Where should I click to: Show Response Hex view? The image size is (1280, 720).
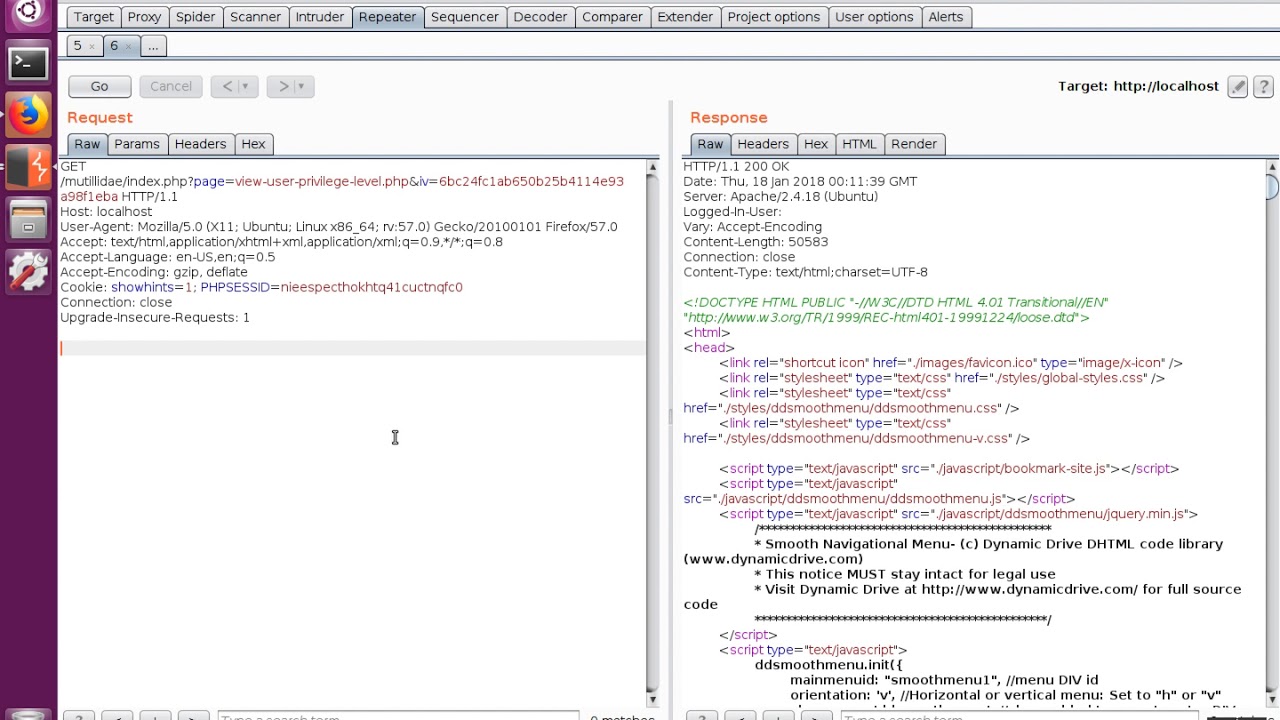click(x=816, y=144)
